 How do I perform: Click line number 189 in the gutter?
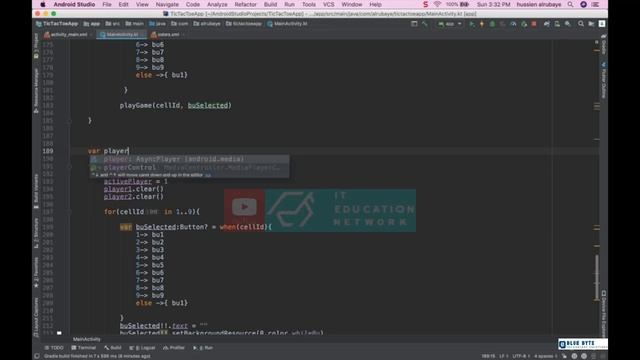click(x=48, y=151)
